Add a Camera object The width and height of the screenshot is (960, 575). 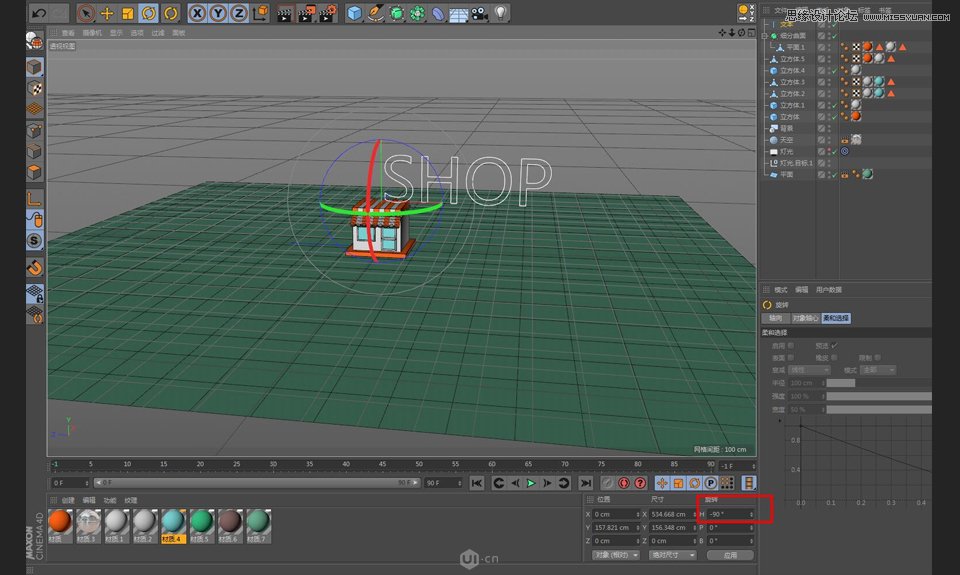(479, 13)
